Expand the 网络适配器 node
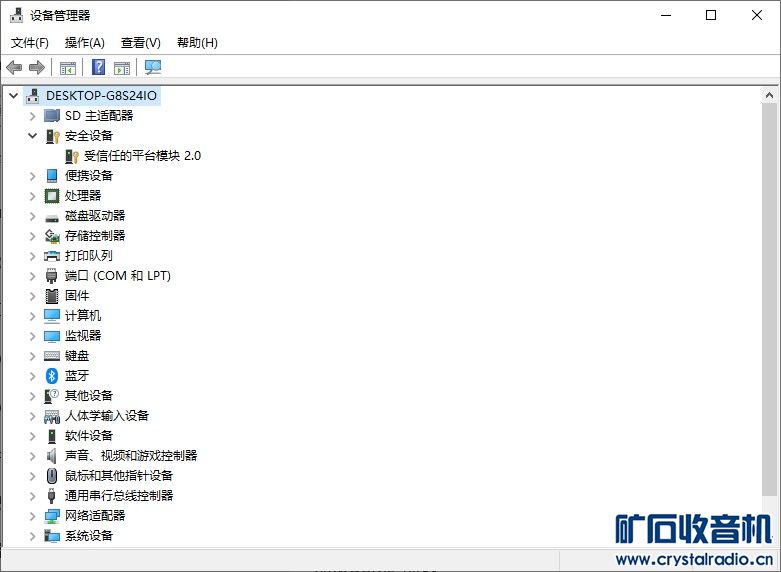Image resolution: width=781 pixels, height=572 pixels. [x=32, y=516]
